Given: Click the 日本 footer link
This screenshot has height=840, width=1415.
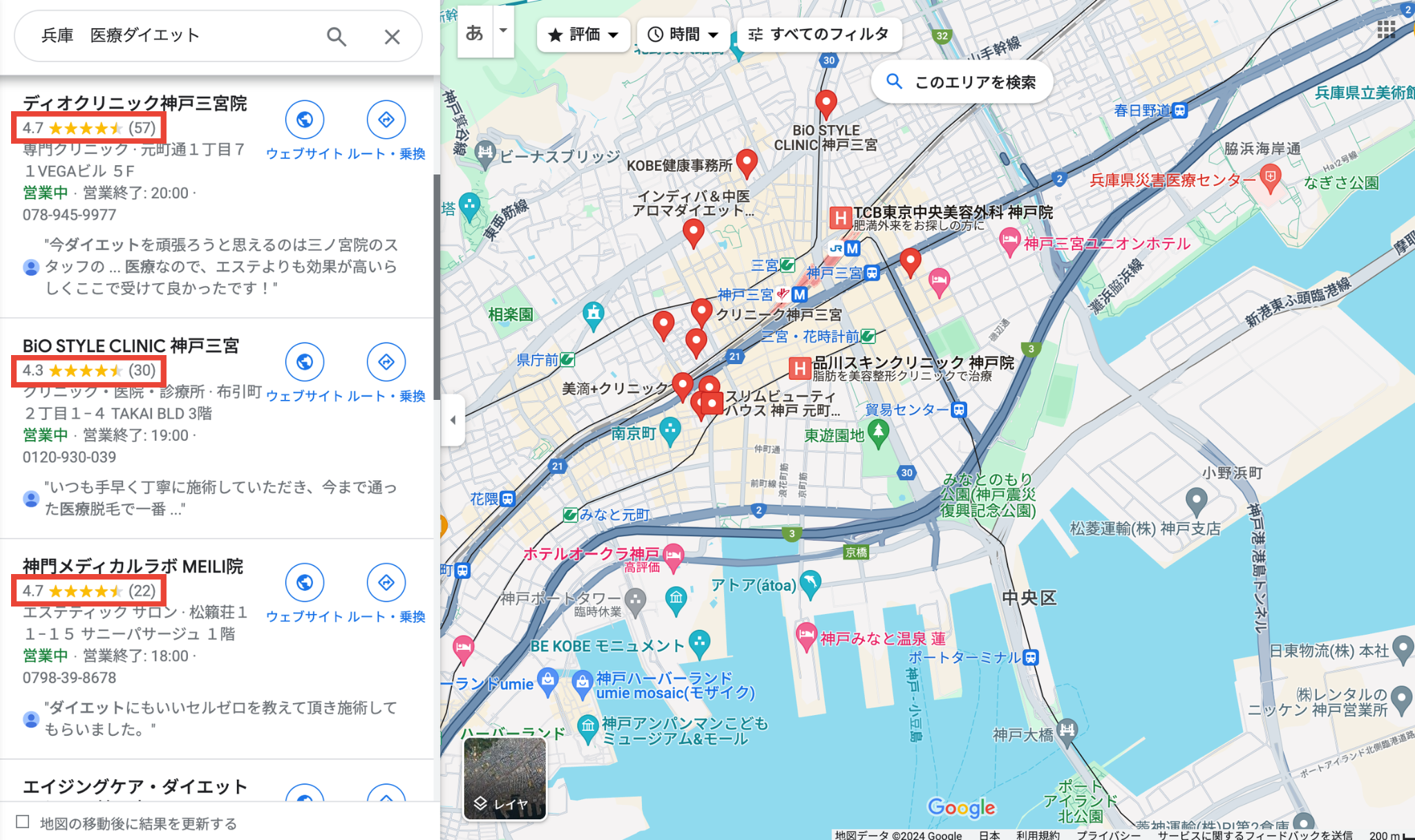Looking at the screenshot, I should pos(989,834).
